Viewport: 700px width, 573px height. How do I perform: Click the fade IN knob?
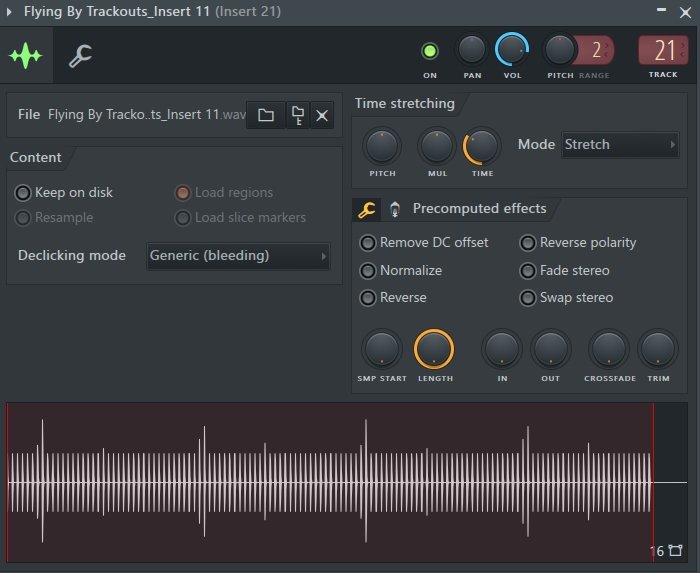click(x=502, y=349)
